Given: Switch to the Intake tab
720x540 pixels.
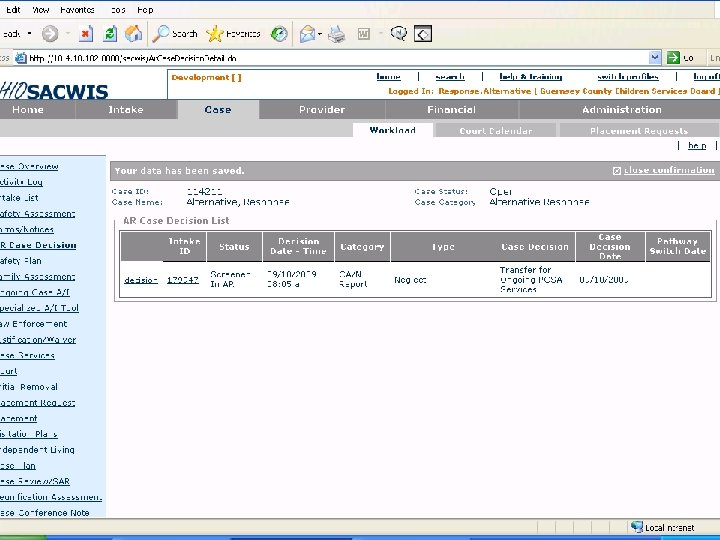Looking at the screenshot, I should click(126, 110).
